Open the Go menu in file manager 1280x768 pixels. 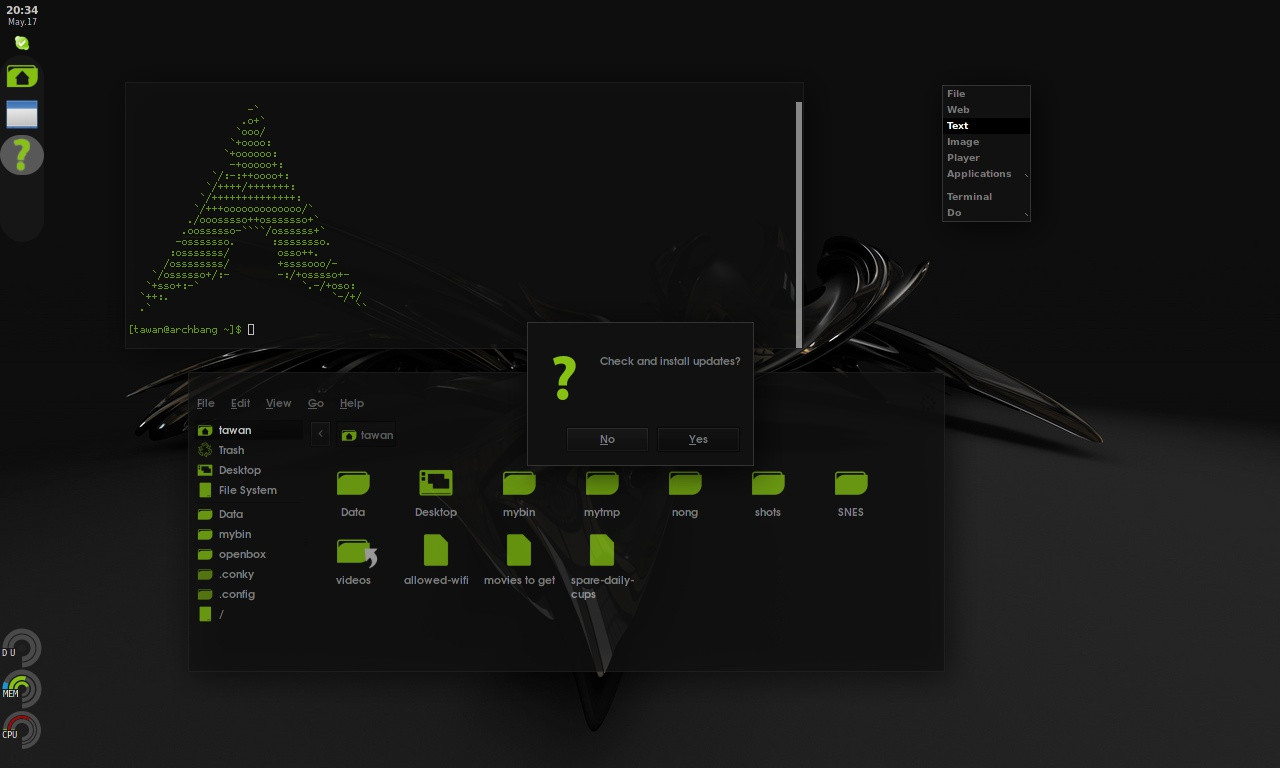(316, 403)
